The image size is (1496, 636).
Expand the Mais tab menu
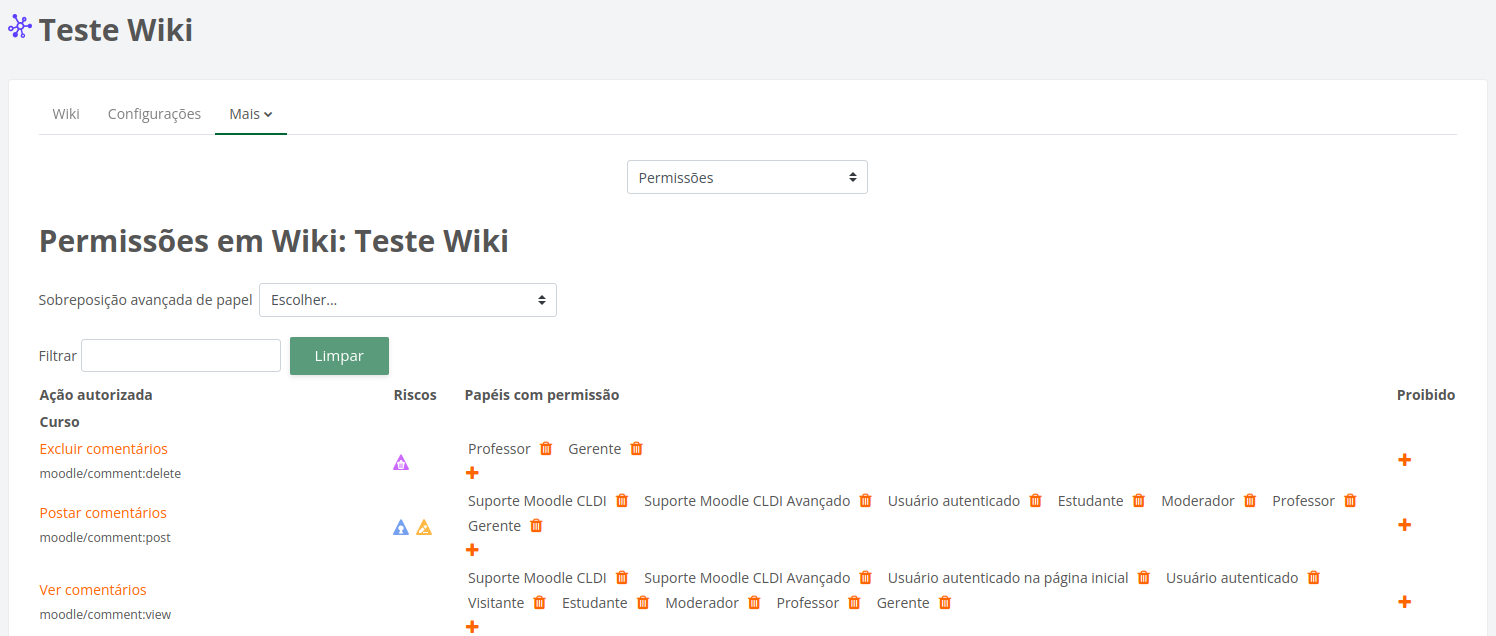(250, 113)
